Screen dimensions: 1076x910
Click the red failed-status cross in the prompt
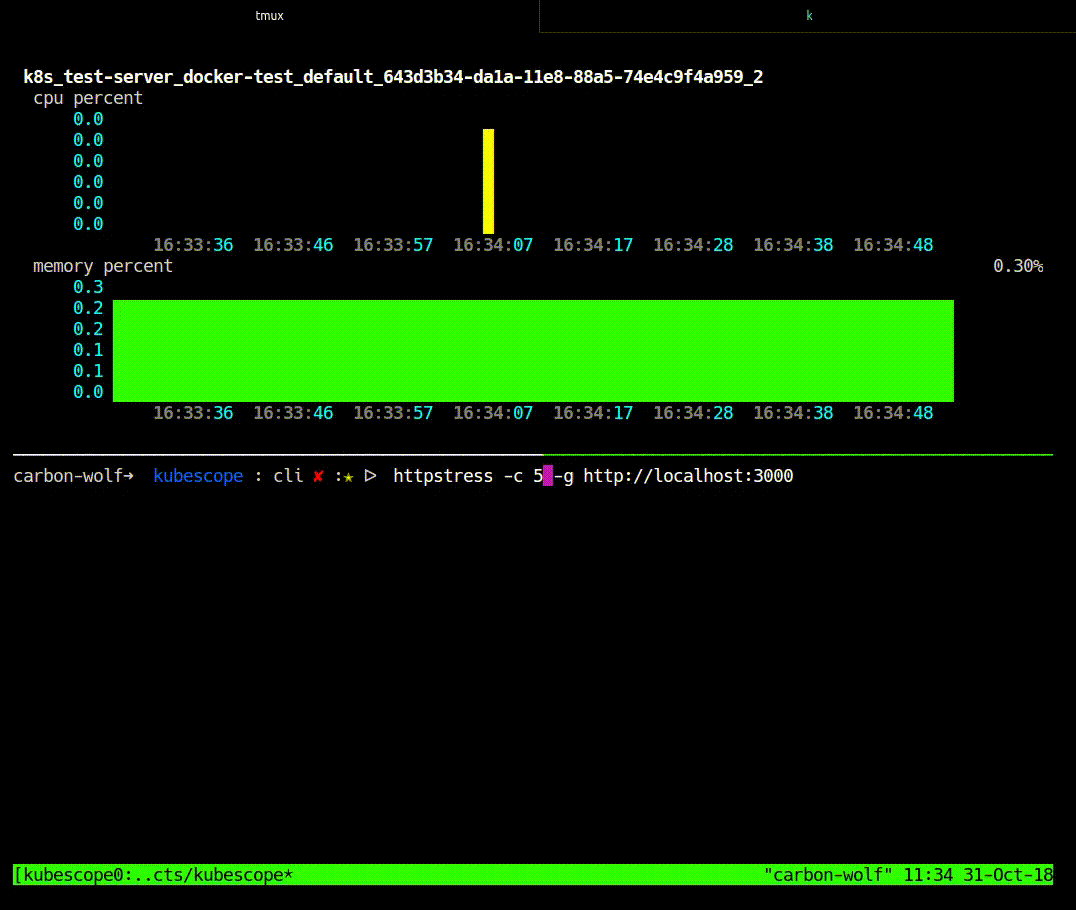pyautogui.click(x=317, y=475)
